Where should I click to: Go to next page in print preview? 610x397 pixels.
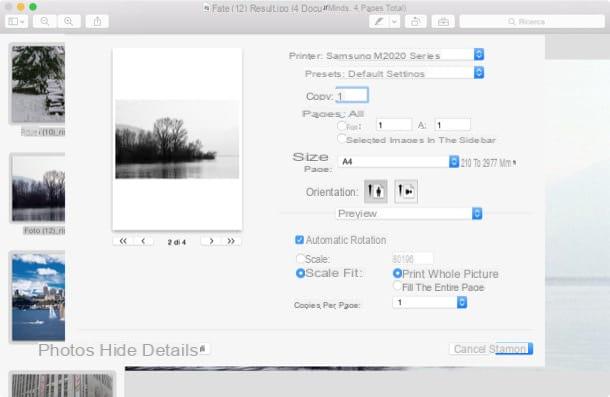211,241
